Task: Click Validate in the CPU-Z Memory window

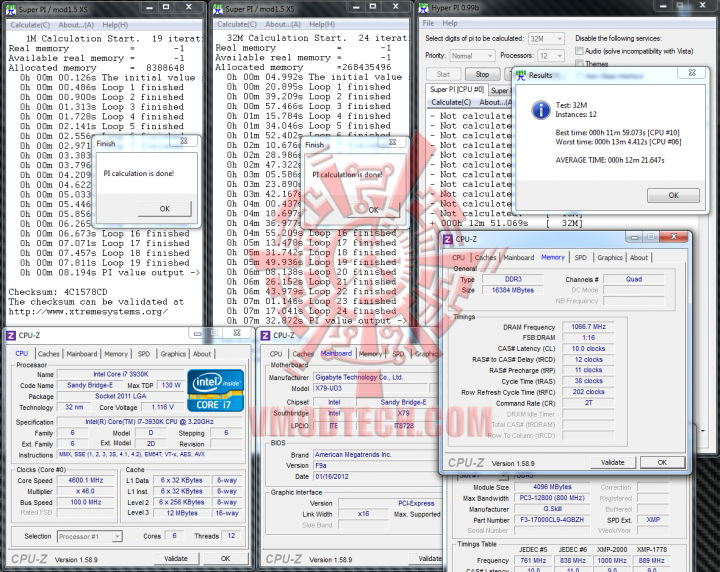Action: [x=613, y=462]
